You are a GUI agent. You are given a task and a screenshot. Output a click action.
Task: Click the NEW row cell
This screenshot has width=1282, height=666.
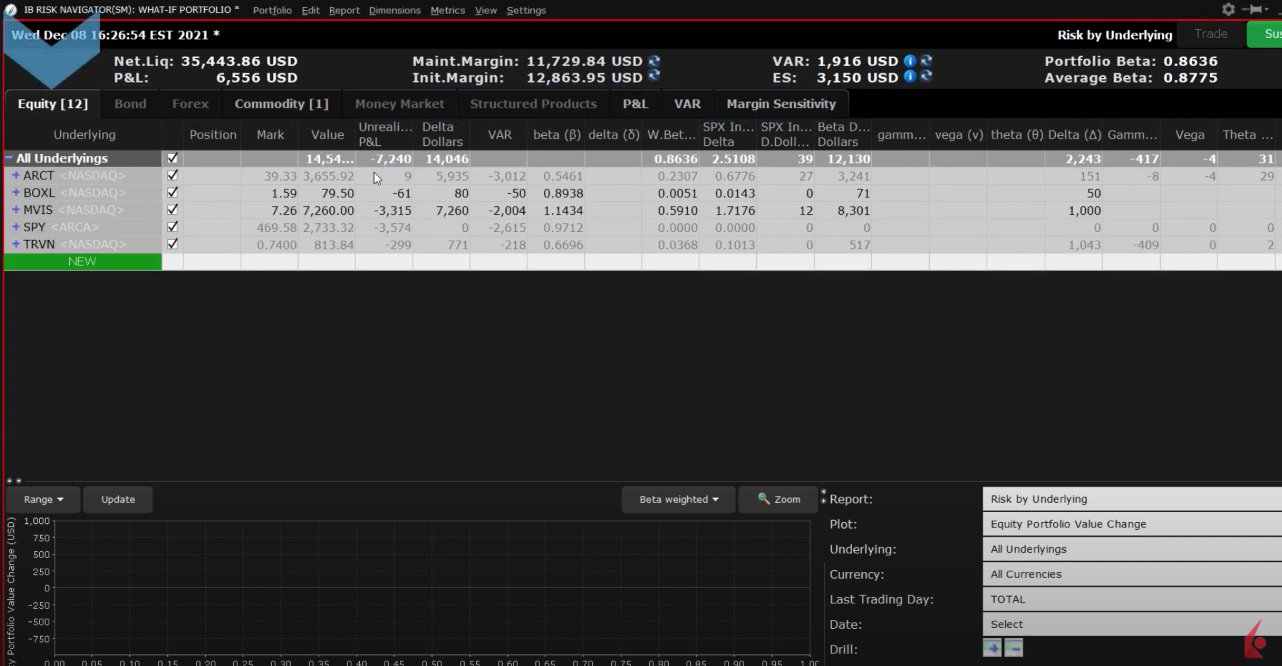(x=82, y=262)
